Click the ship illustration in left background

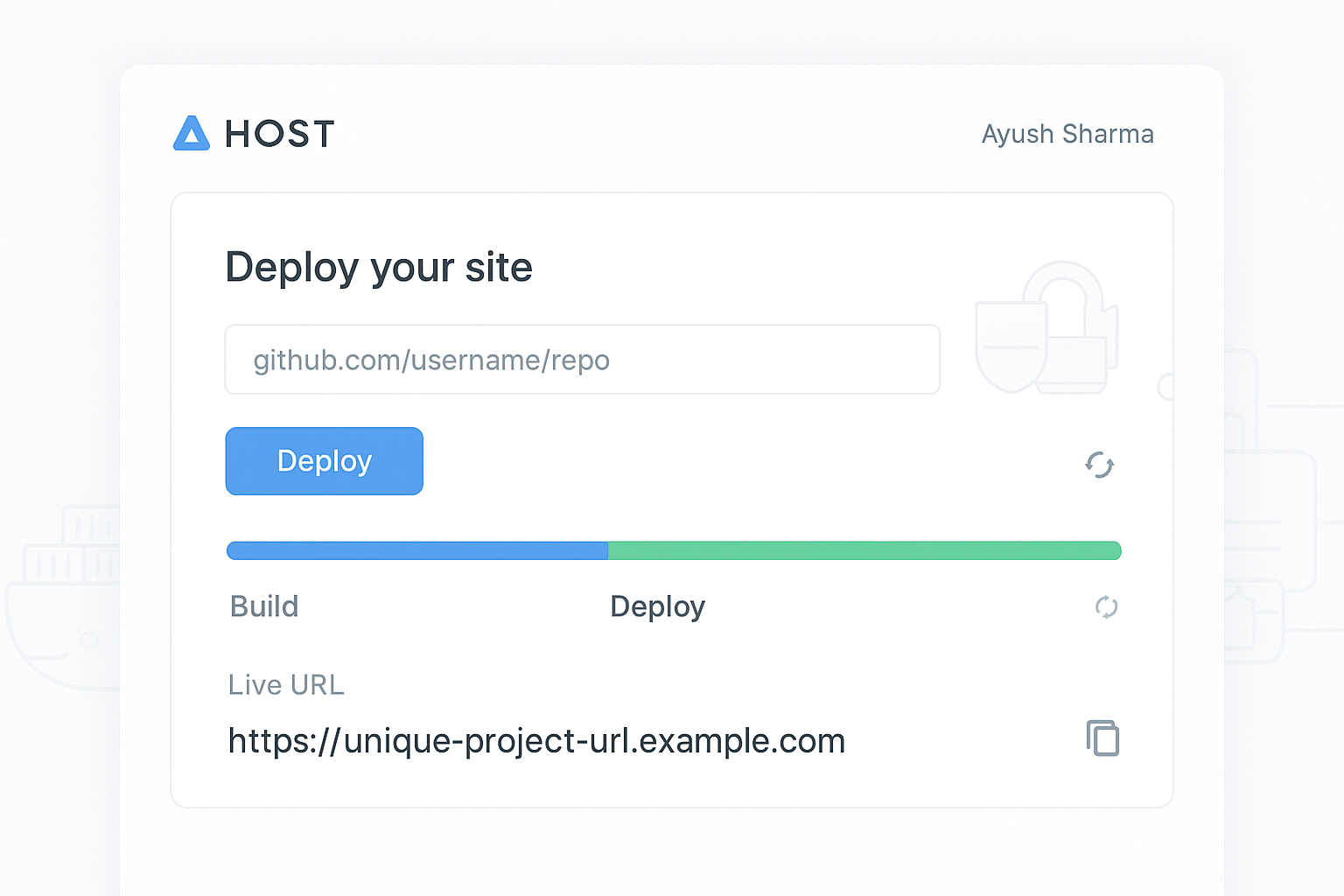(x=61, y=604)
